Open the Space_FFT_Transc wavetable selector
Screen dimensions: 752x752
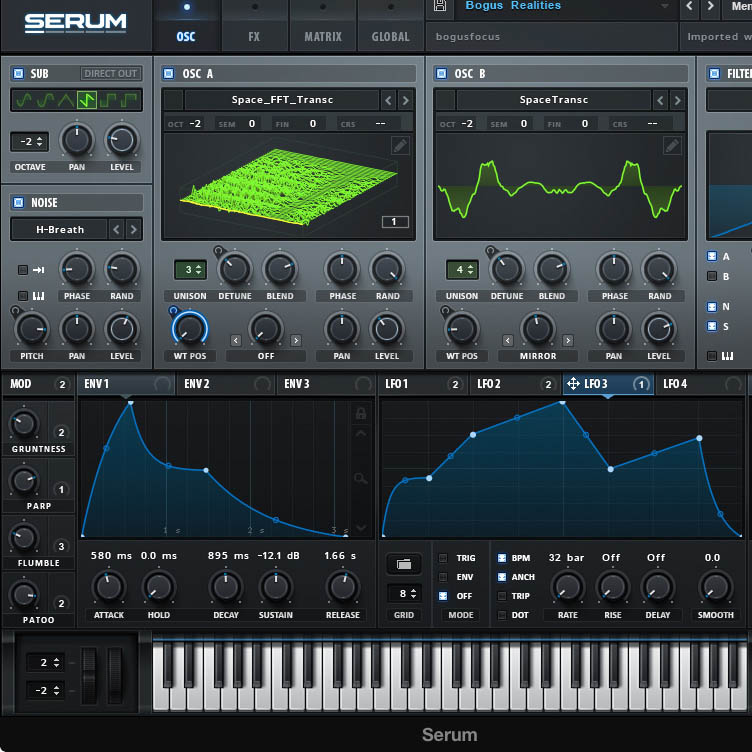coord(282,100)
